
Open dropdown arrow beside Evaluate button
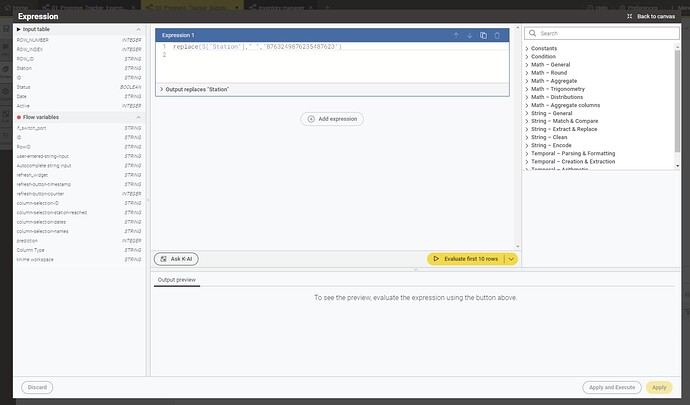point(512,258)
